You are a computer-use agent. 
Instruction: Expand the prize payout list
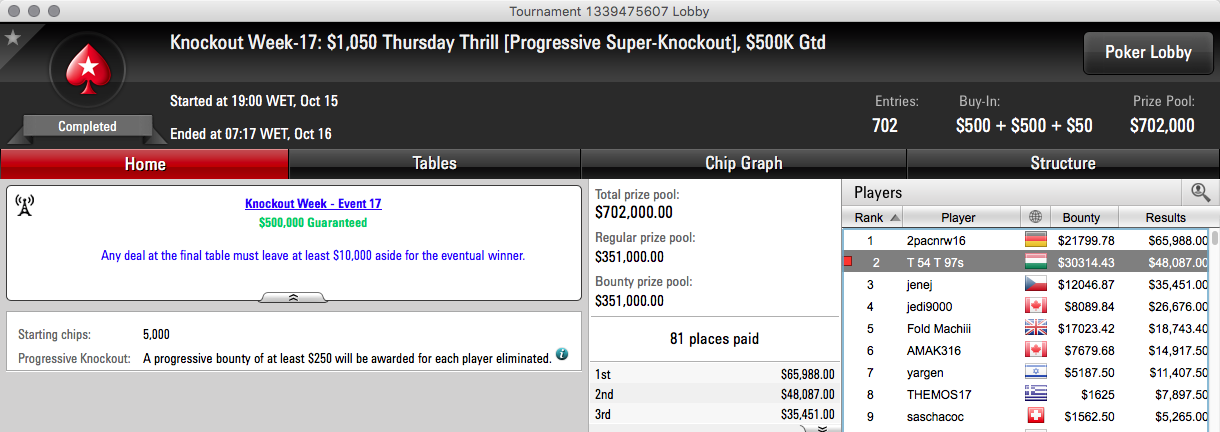822,427
